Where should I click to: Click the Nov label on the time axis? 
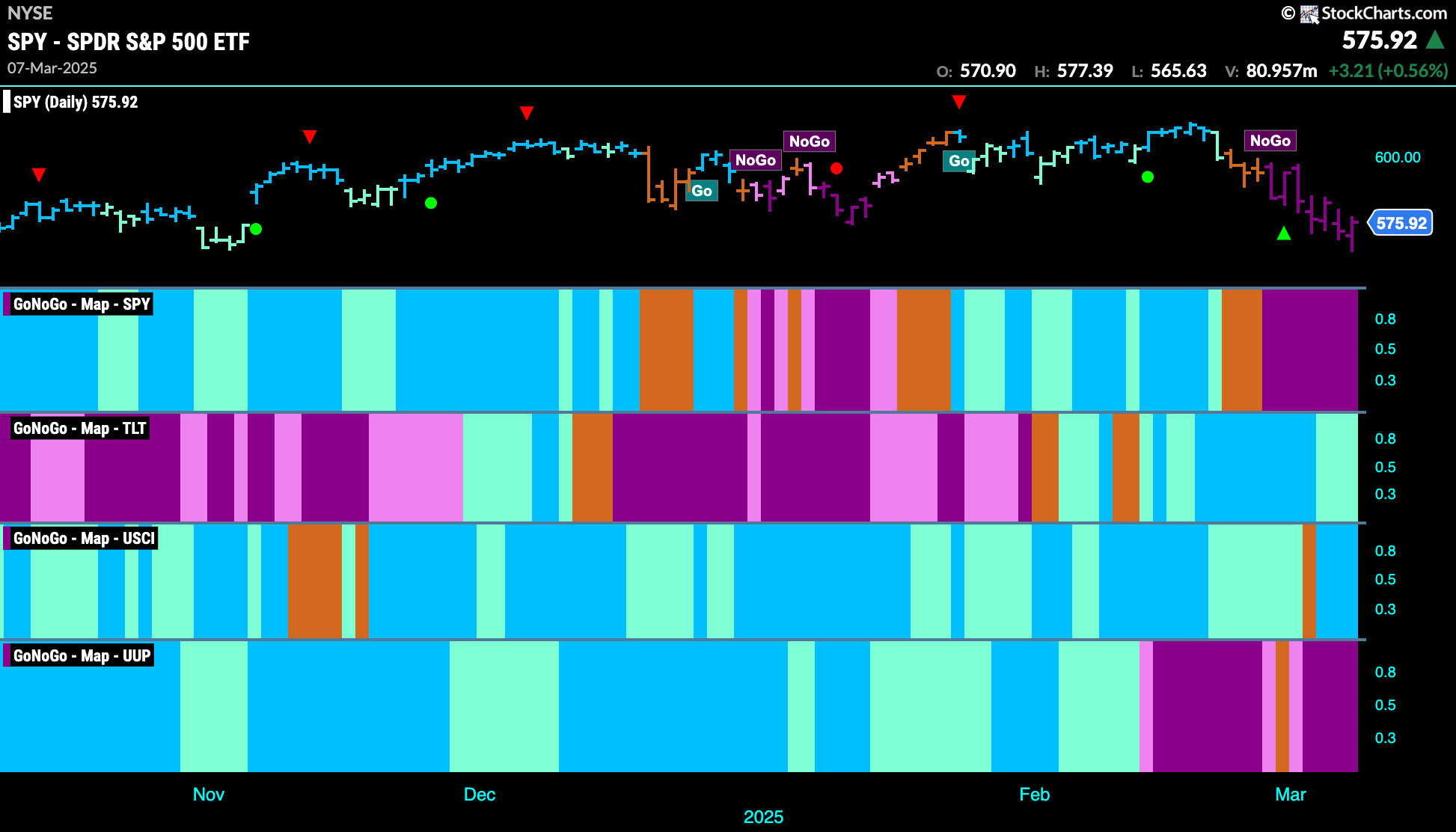click(209, 795)
